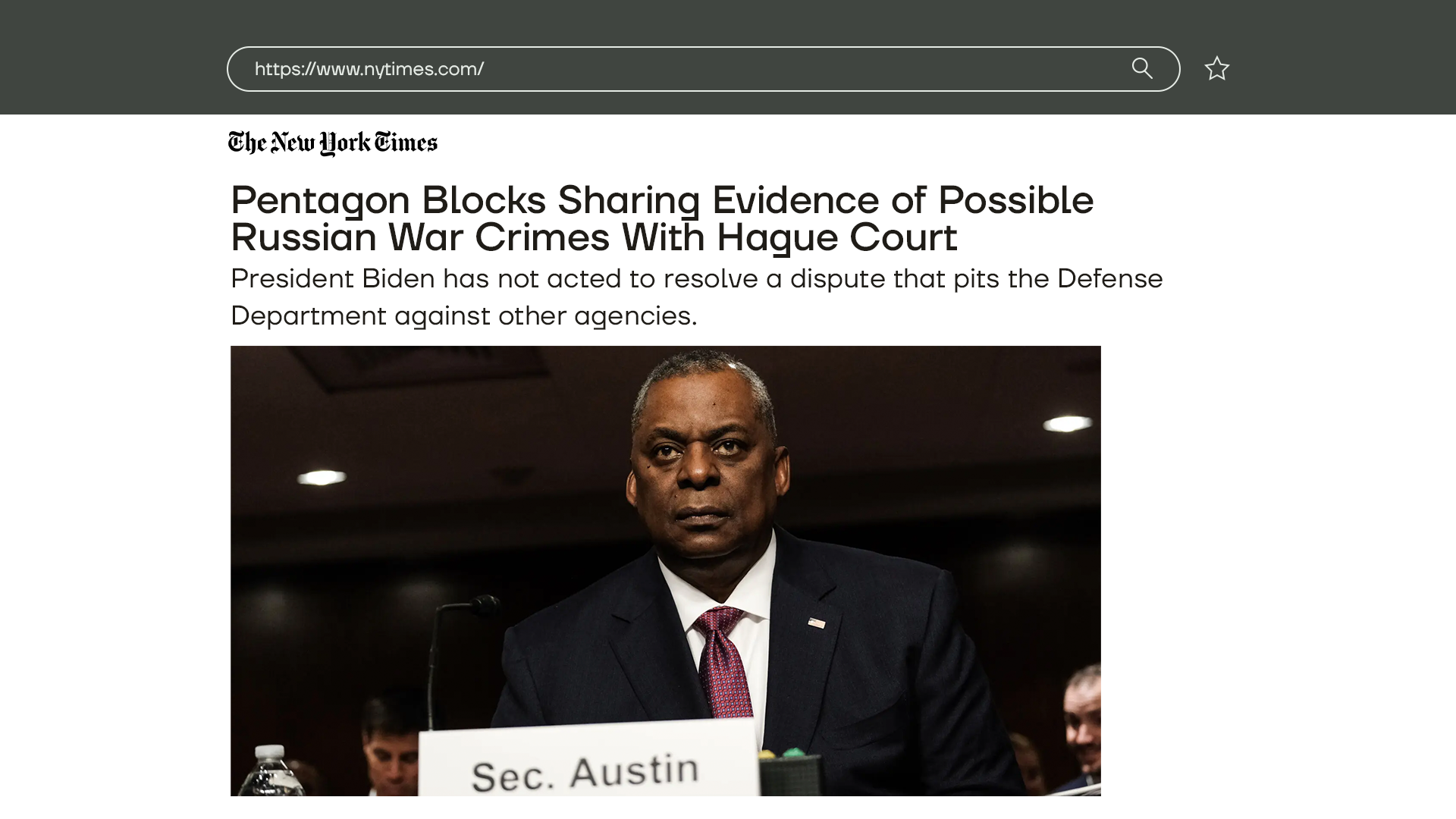
Task: Click the American flag lapel pin
Action: 816,623
